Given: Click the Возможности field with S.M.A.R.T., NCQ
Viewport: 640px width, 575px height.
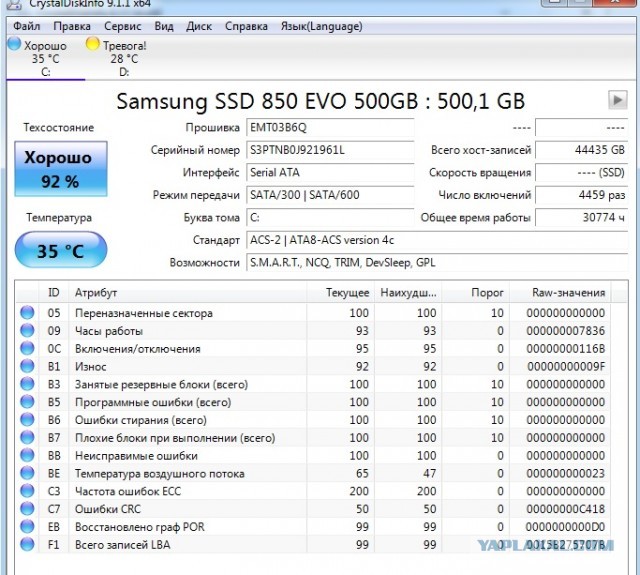Looking at the screenshot, I should tap(437, 262).
